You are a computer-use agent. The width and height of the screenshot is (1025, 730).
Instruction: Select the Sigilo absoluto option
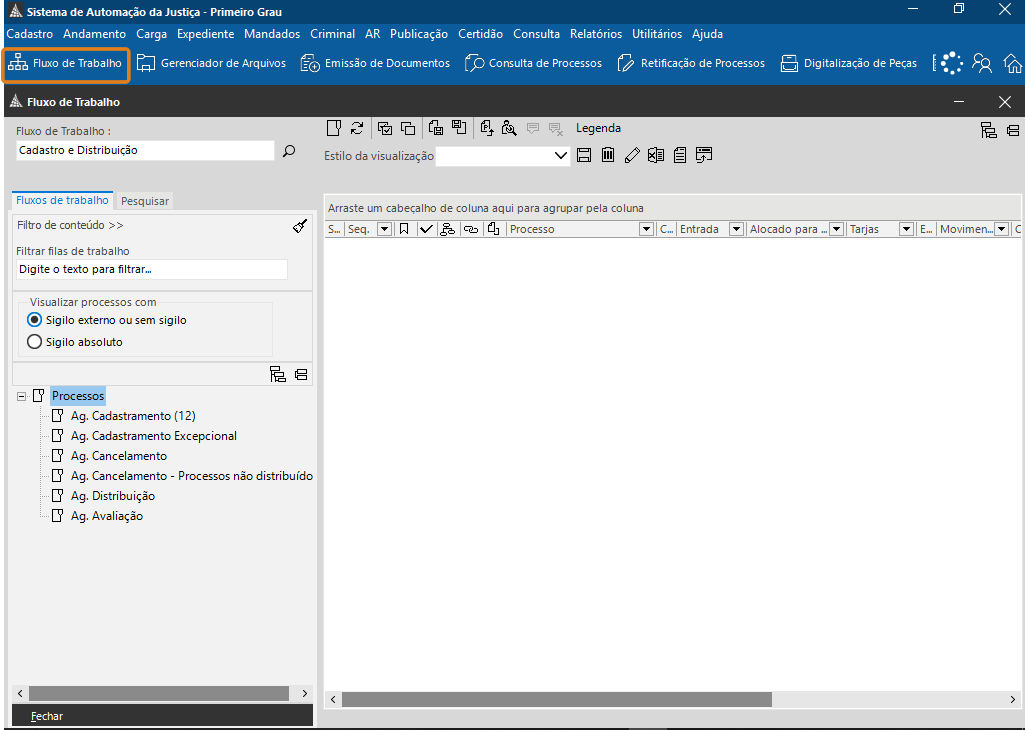tap(75, 342)
